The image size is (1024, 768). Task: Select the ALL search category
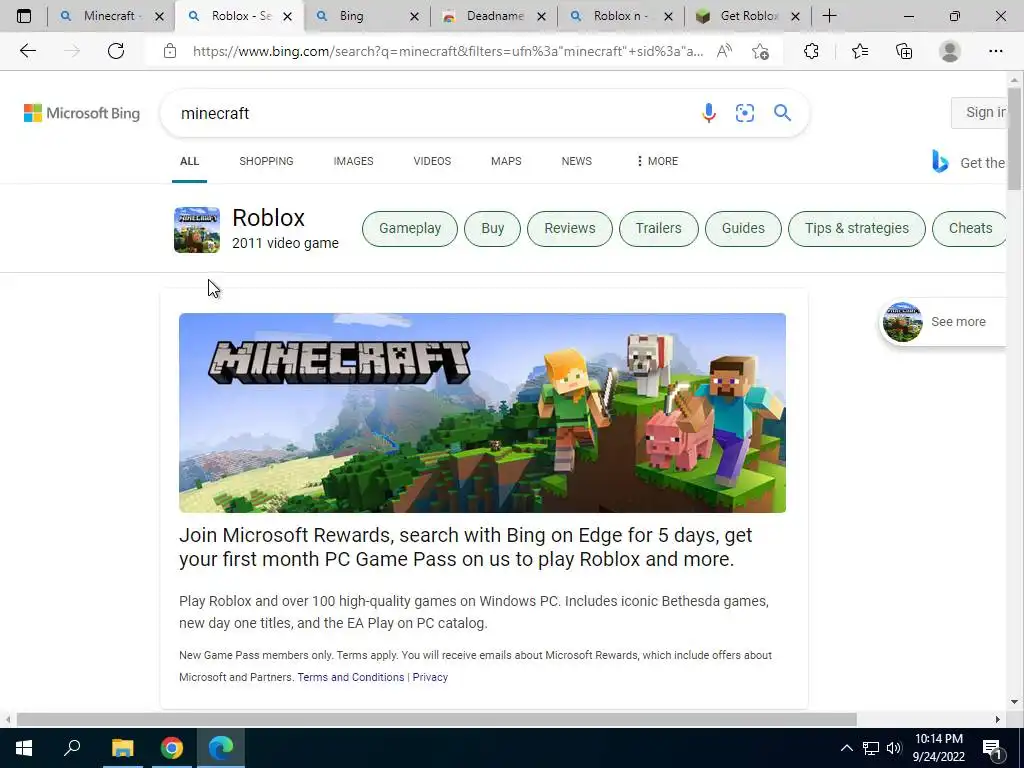[189, 161]
